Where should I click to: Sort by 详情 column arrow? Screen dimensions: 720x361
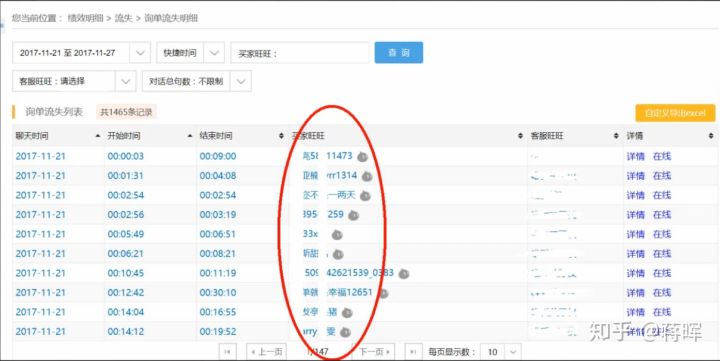[711, 136]
